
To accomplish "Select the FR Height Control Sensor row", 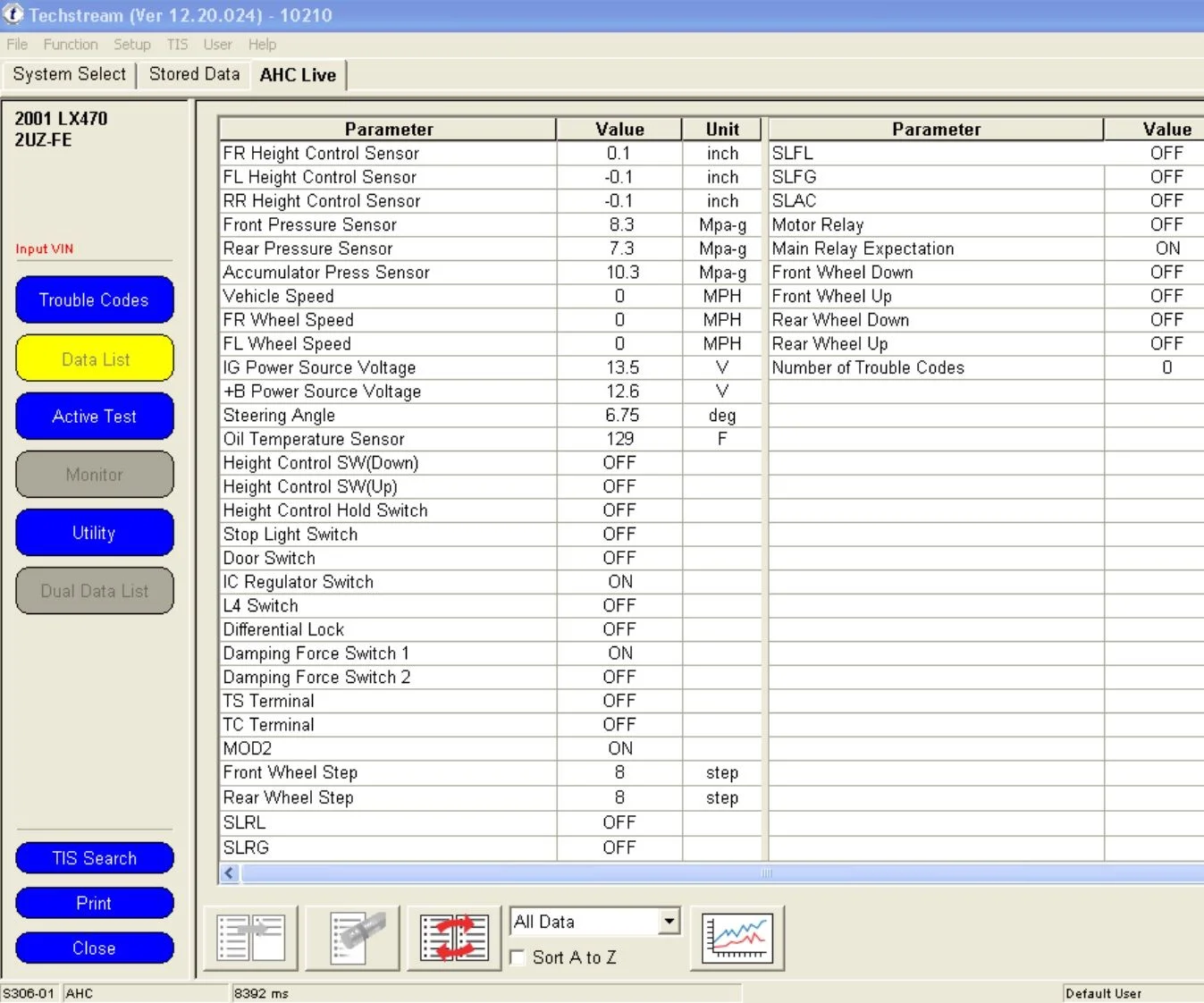I will 490,154.
